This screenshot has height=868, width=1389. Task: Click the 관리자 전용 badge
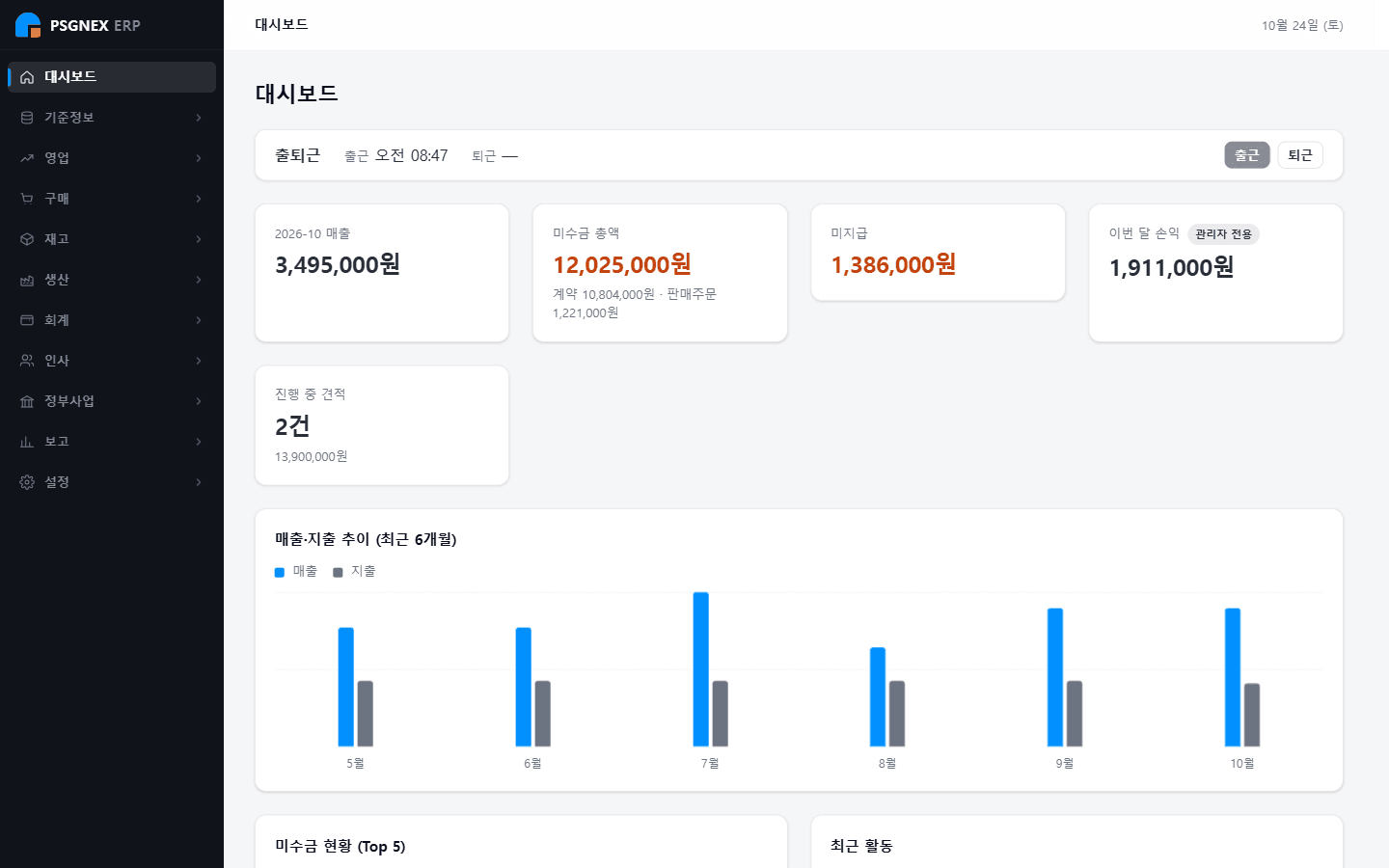[1223, 234]
